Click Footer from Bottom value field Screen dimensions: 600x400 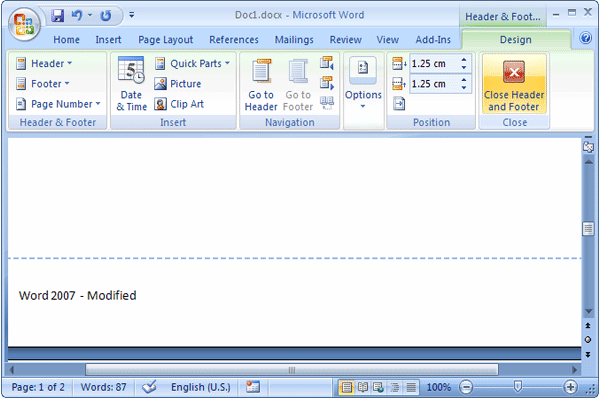point(433,83)
